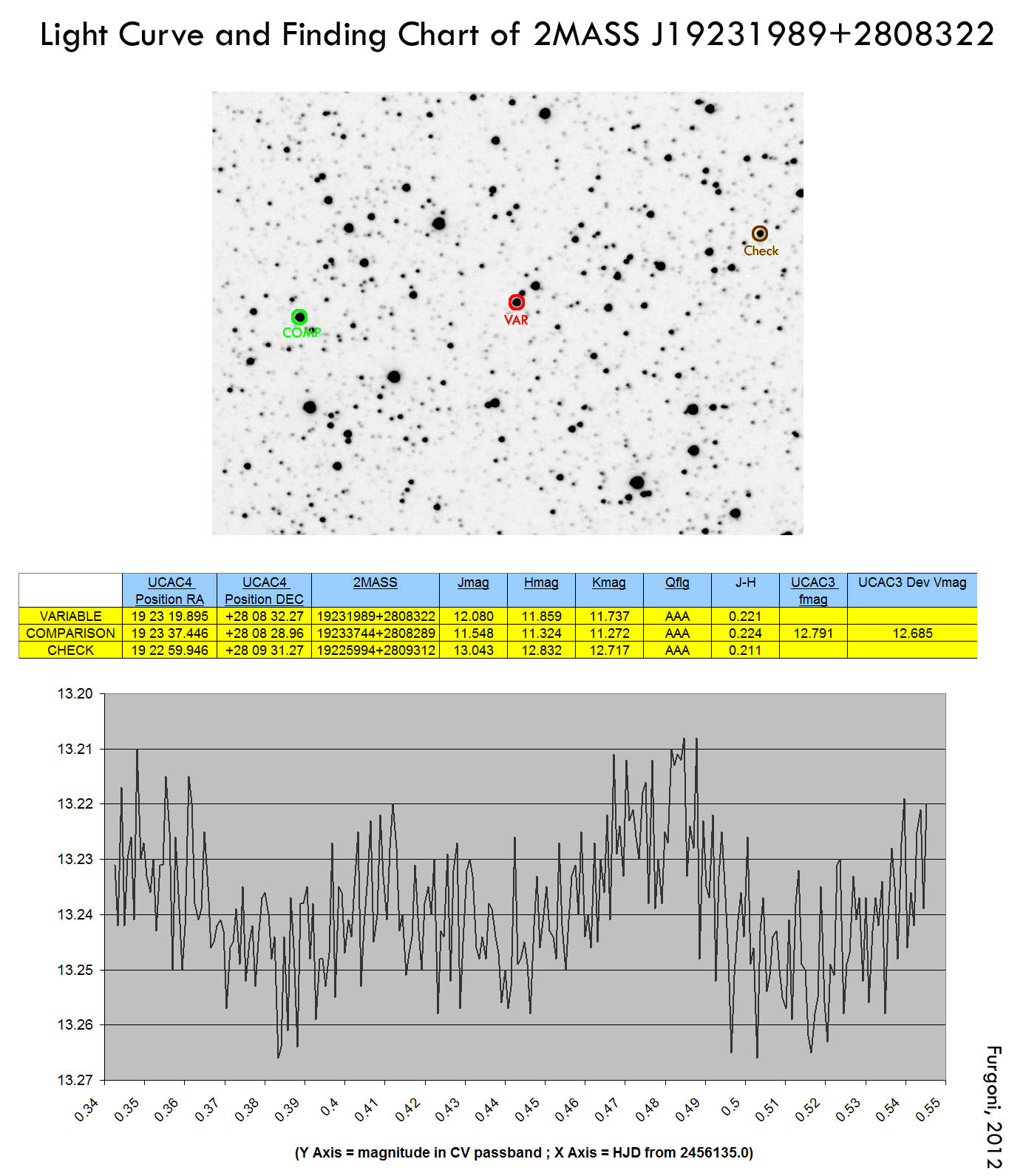Screen dimensions: 1009x1176
Task: Select the CHECK row label
Action: tap(71, 650)
